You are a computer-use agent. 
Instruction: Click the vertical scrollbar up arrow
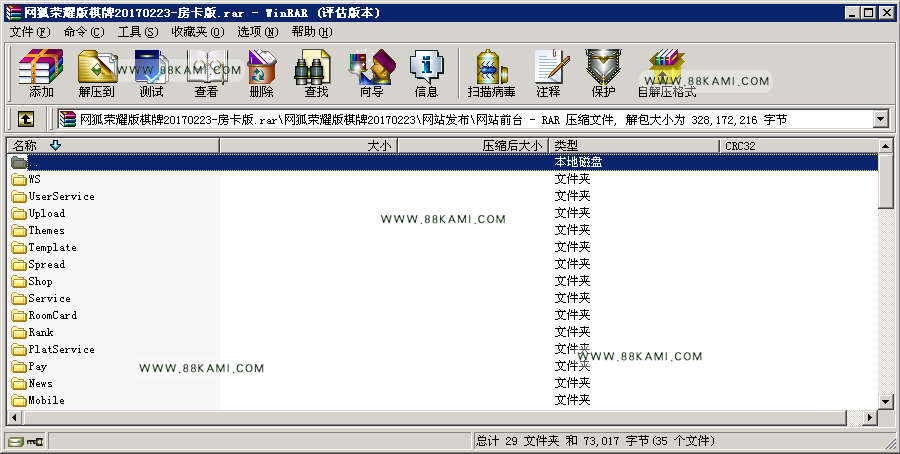886,146
